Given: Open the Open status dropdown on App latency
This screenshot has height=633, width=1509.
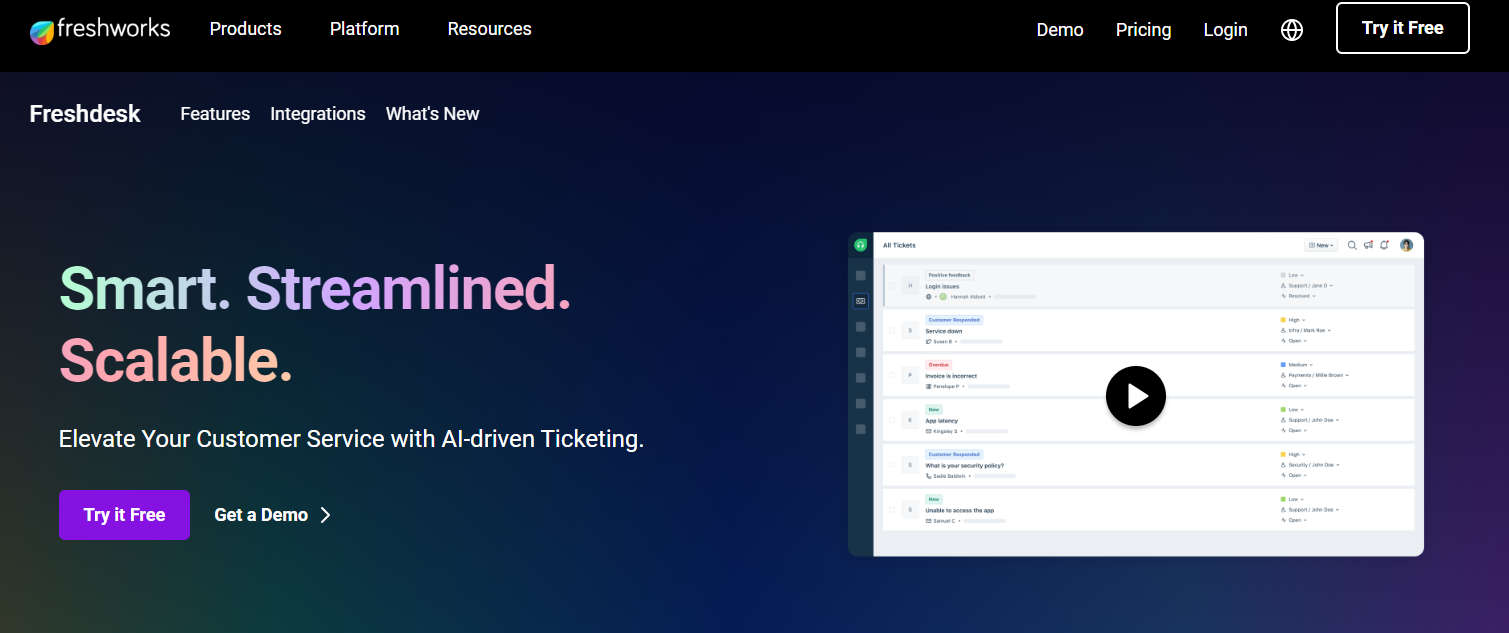Looking at the screenshot, I should (1294, 431).
